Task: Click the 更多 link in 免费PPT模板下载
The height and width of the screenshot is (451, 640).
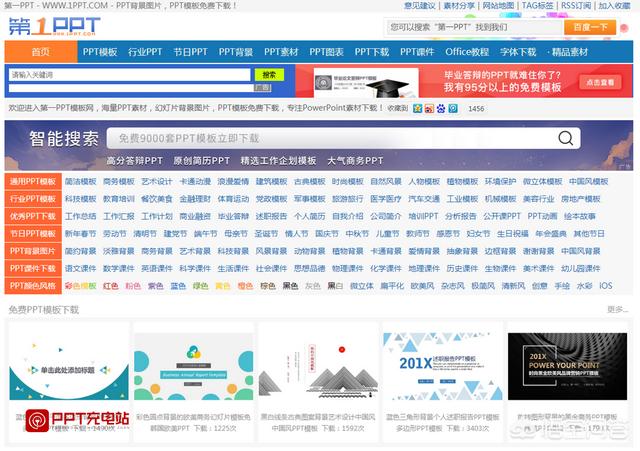Action: [617, 310]
